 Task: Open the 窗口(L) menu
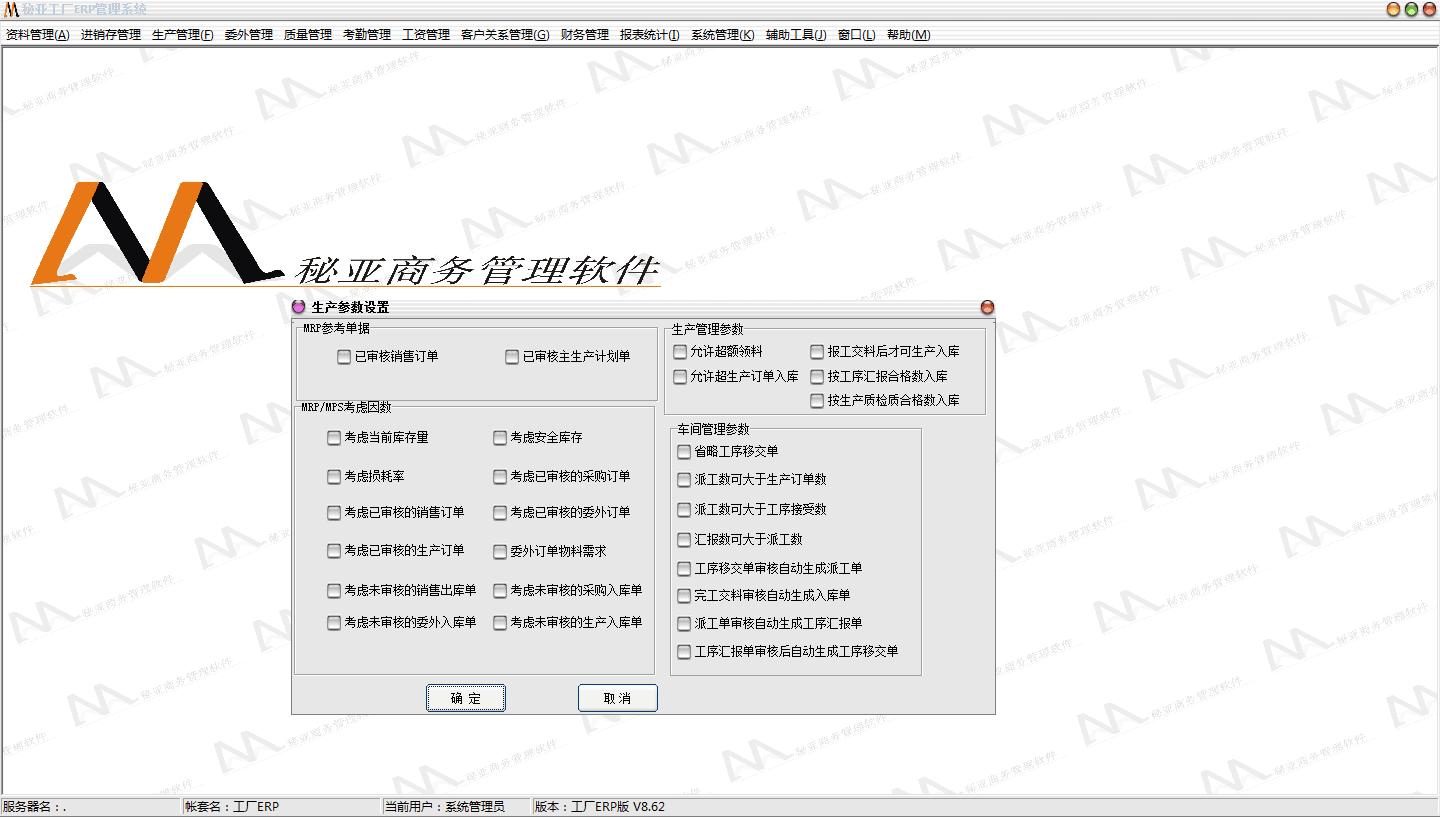pos(857,35)
